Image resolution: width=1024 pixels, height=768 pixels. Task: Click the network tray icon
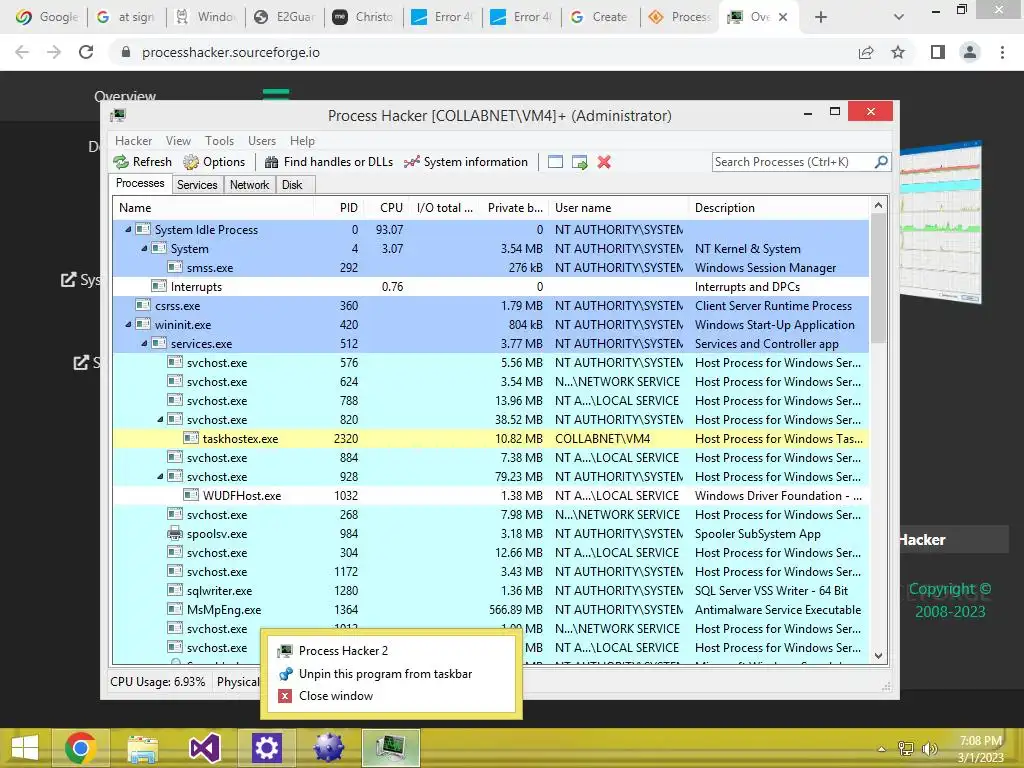coord(906,749)
